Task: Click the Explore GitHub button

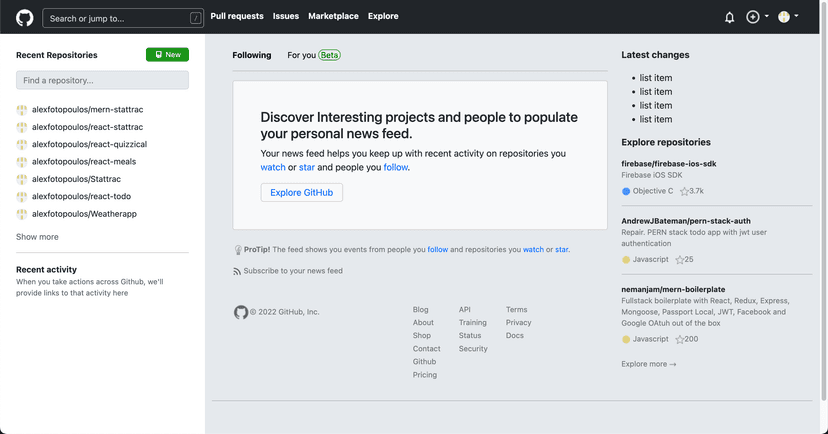Action: (302, 193)
